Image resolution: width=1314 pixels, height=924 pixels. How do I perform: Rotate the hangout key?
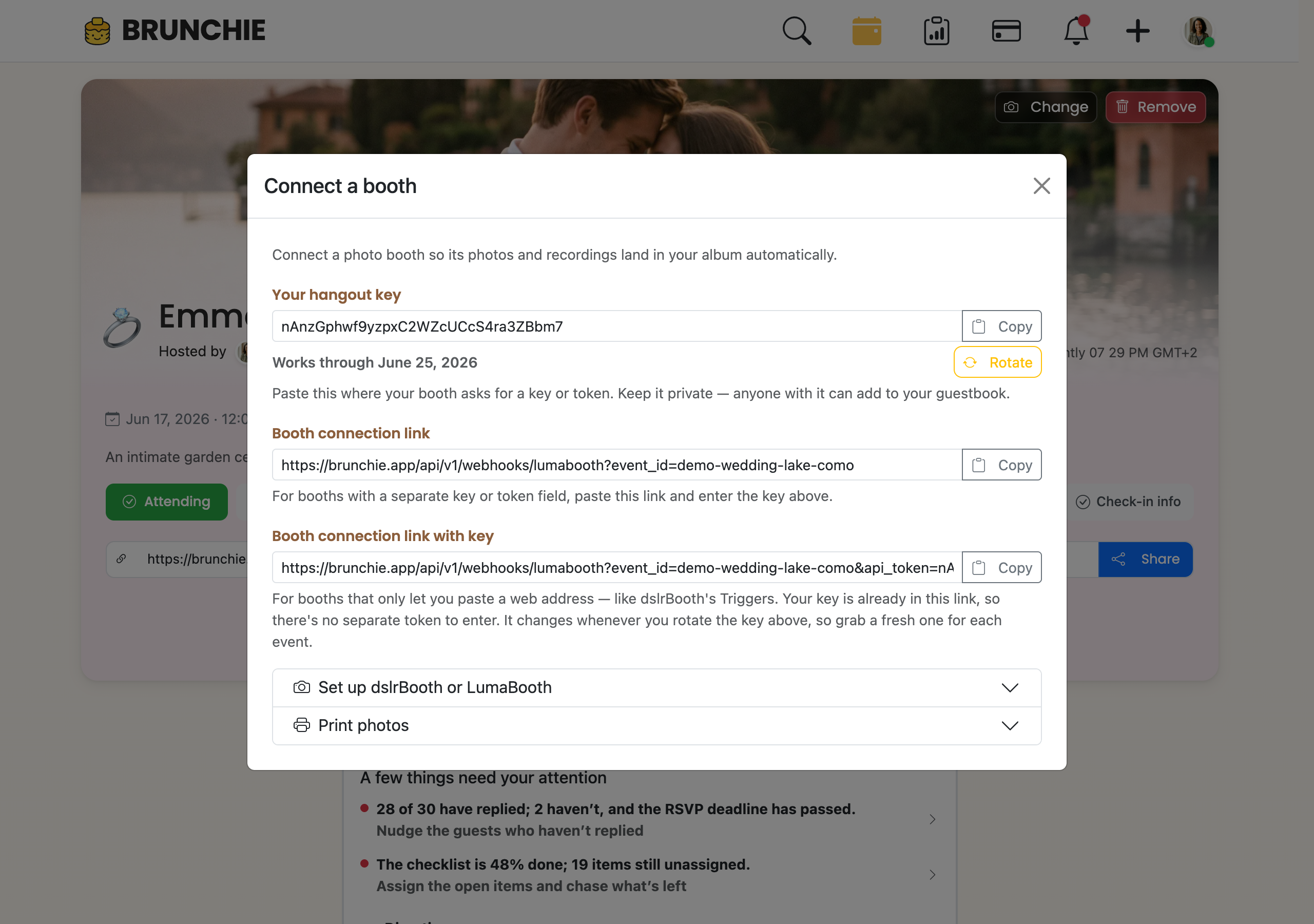[997, 362]
